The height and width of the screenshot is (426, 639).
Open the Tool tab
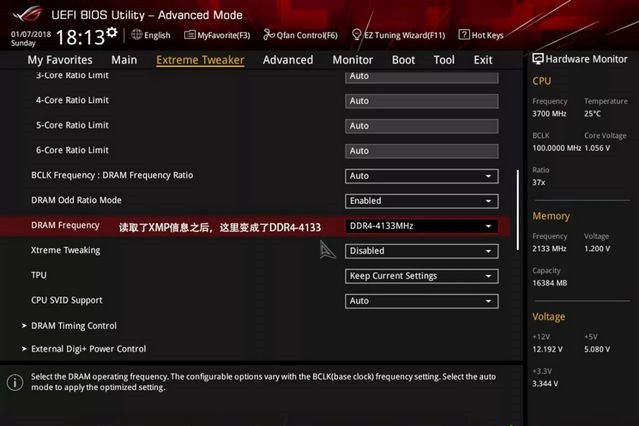pyautogui.click(x=444, y=60)
